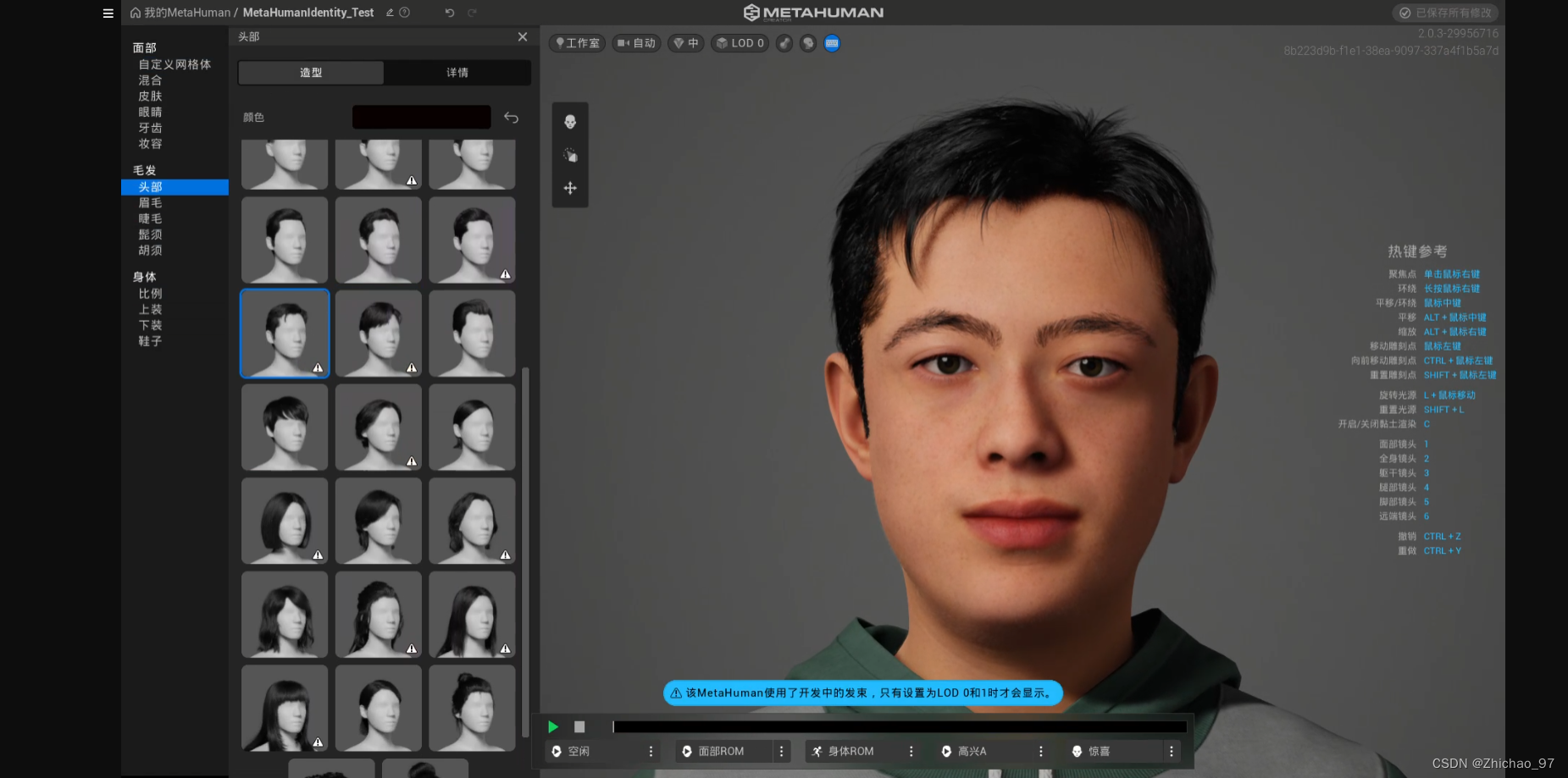Toggle the blue hotkey reference keyboard button
Viewport: 1568px width, 778px height.
tap(832, 43)
